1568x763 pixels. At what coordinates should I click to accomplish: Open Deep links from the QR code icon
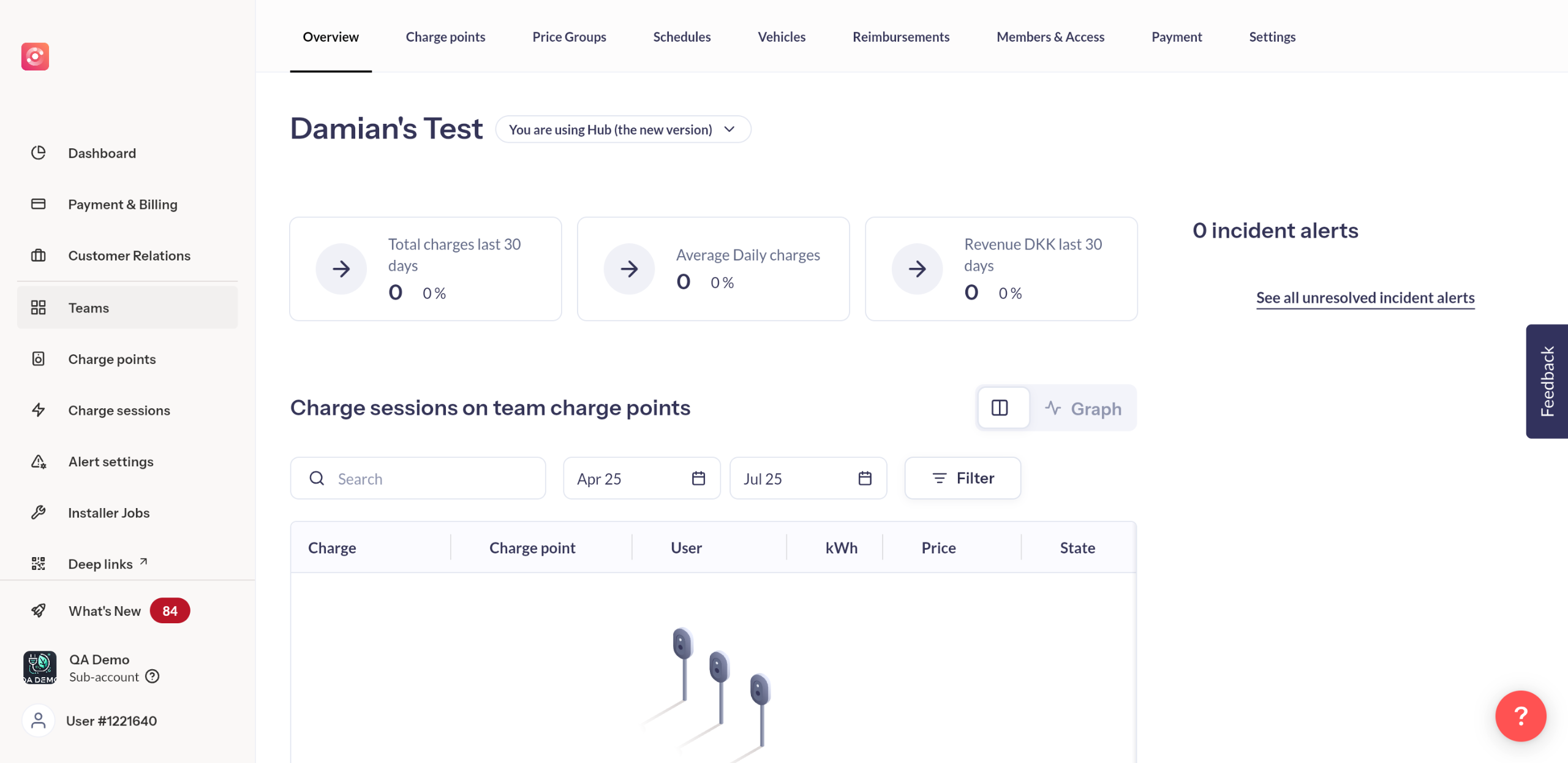[39, 564]
